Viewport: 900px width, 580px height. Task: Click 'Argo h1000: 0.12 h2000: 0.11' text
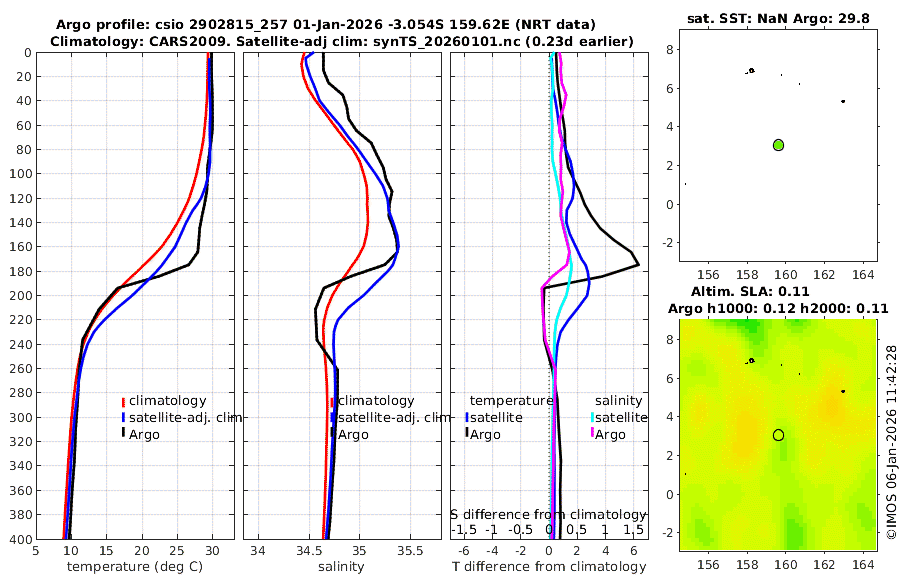point(778,308)
